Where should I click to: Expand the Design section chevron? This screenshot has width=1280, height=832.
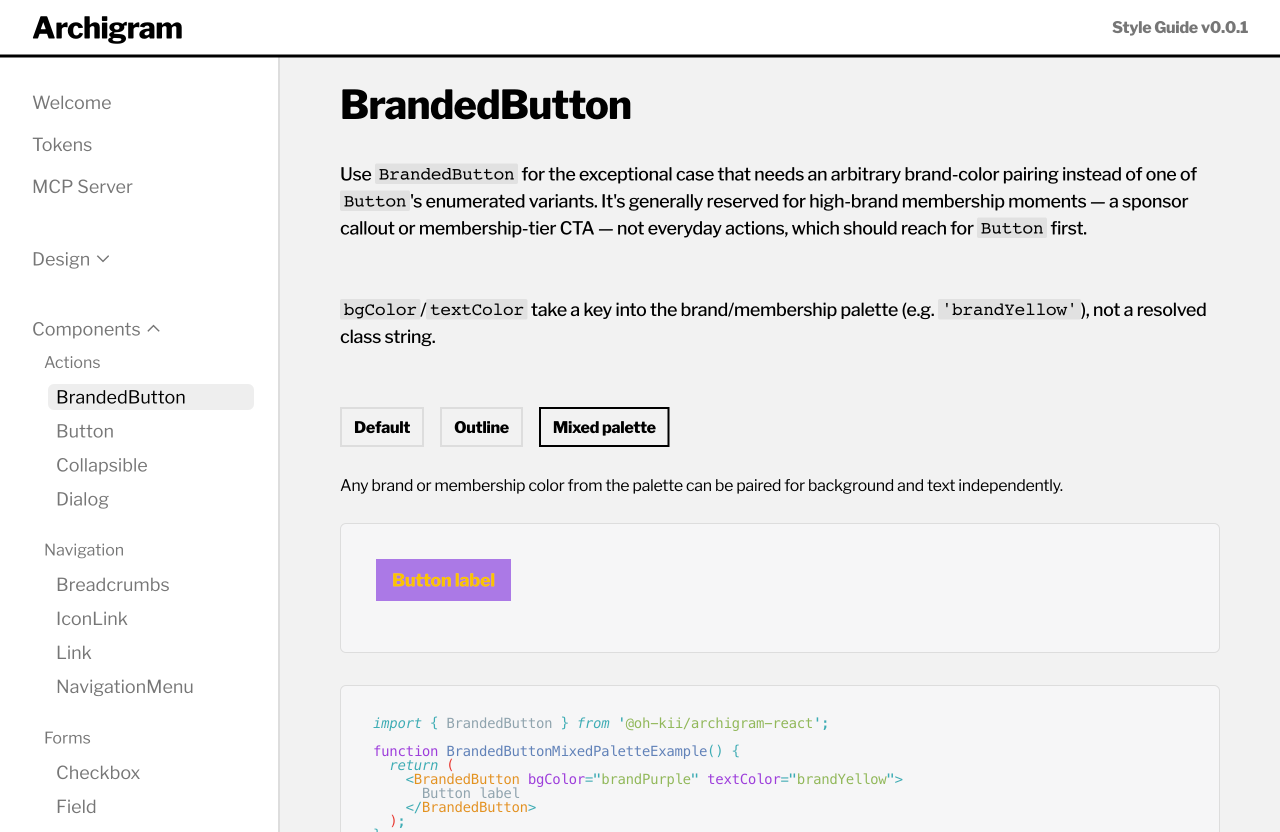103,259
